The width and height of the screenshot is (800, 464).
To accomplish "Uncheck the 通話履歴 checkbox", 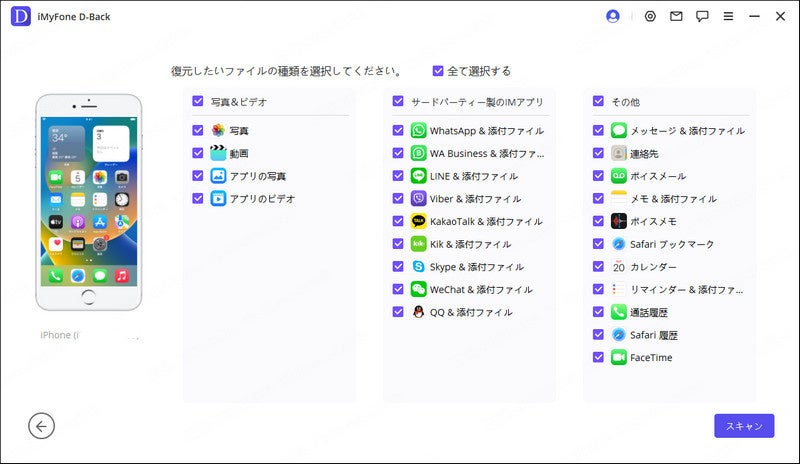I will pyautogui.click(x=598, y=311).
